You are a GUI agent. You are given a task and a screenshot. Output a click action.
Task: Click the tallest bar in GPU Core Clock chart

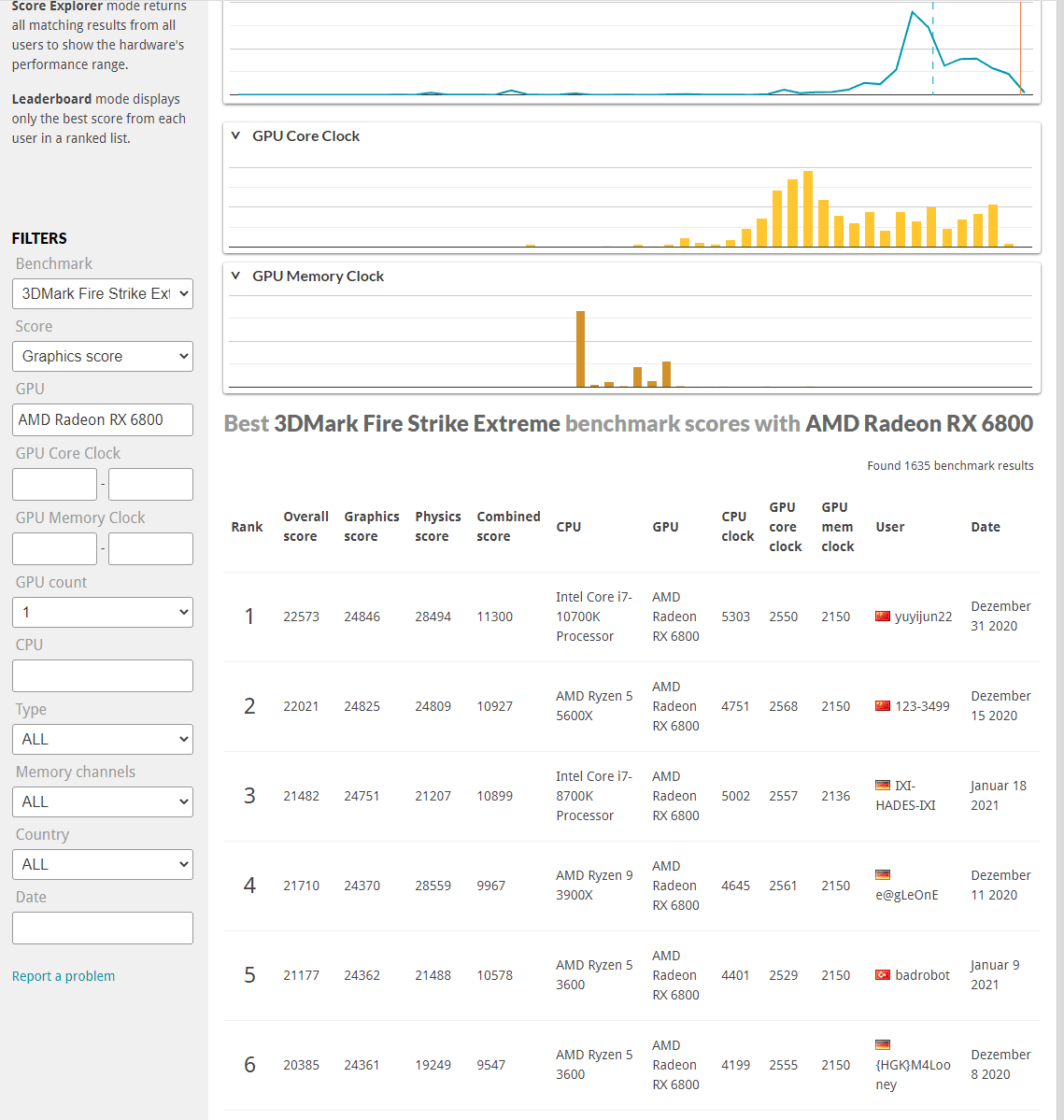(808, 209)
